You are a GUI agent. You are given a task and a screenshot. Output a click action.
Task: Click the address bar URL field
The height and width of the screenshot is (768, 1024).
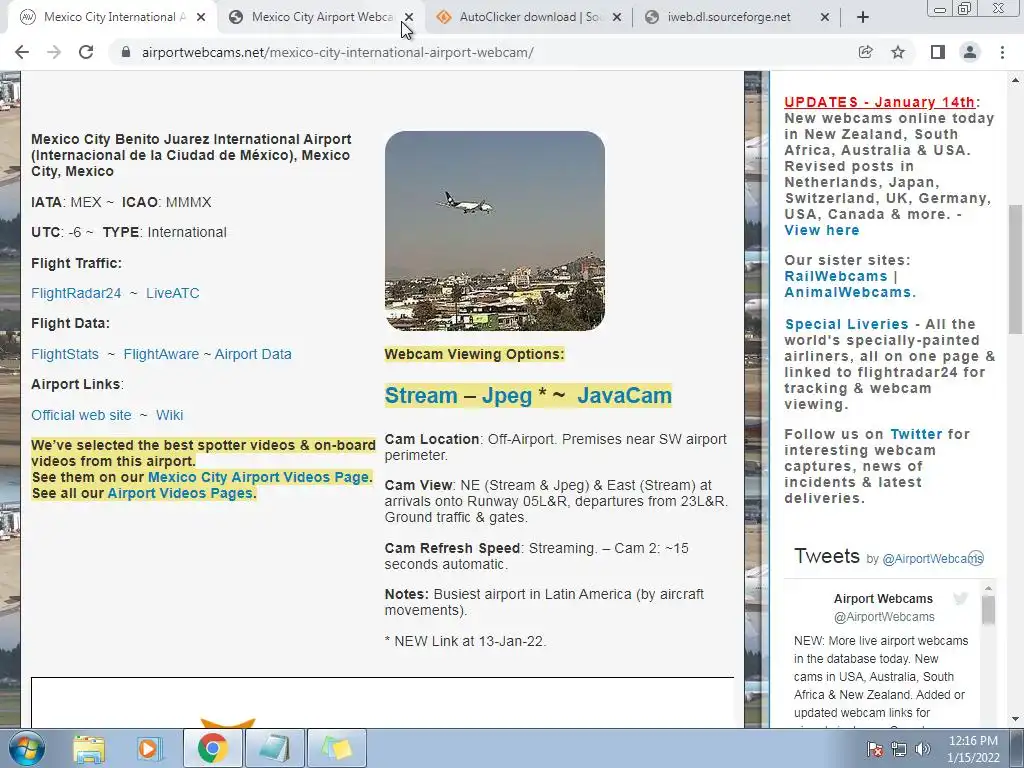pos(483,52)
